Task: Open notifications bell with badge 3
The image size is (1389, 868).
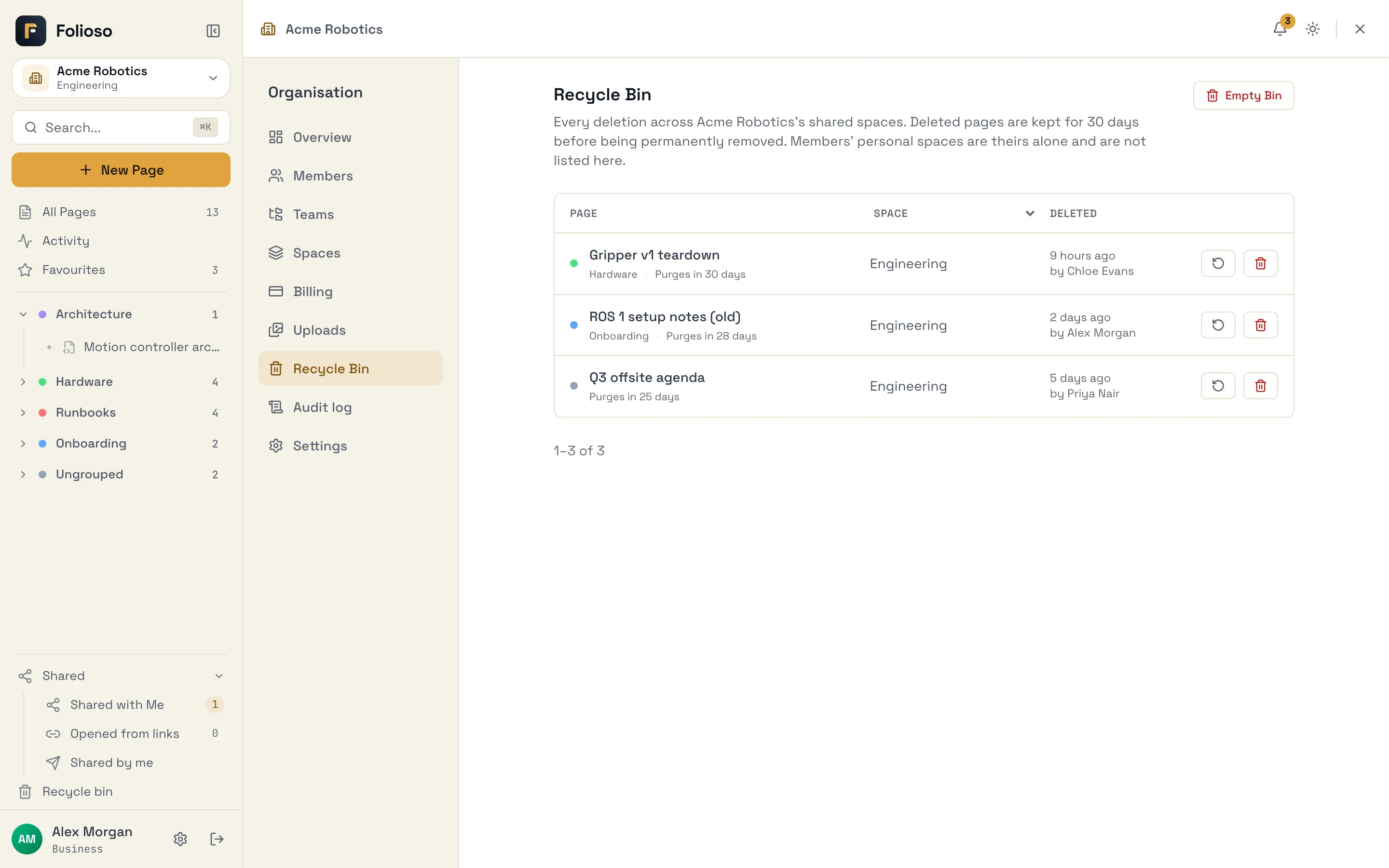Action: coord(1280,29)
